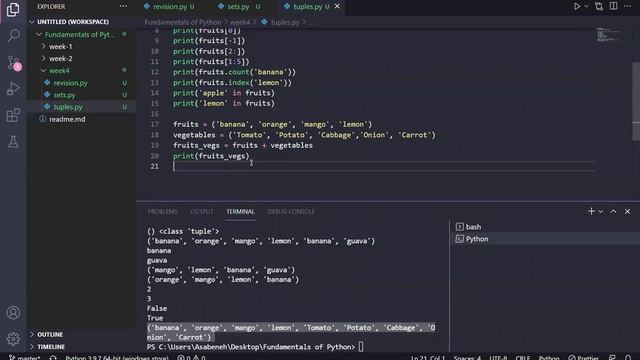This screenshot has width=640, height=360.
Task: Click the code minimap preview
Action: [x=608, y=35]
